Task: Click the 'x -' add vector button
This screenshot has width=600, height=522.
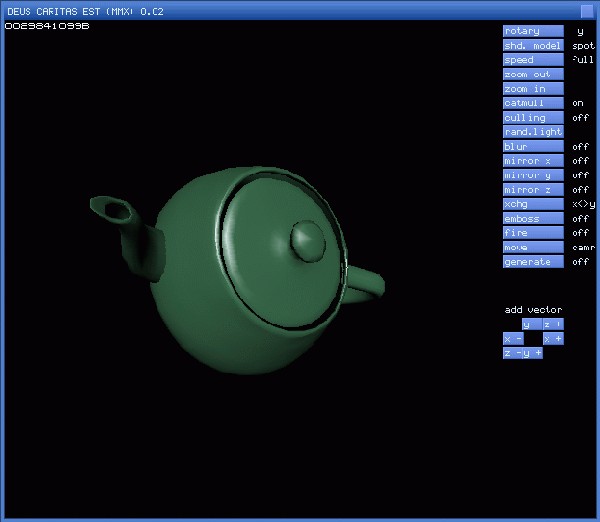Action: [x=512, y=339]
